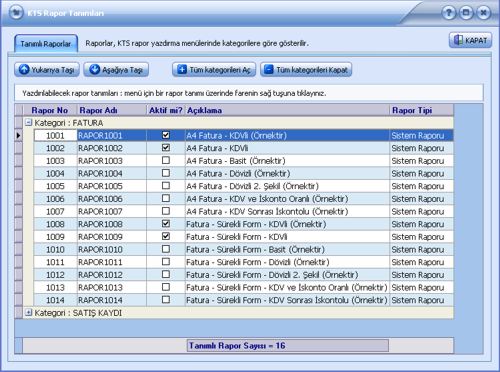Viewport: 500px width, 372px height.
Task: Collapse the Kategori : FATURA group
Action: tap(29, 123)
